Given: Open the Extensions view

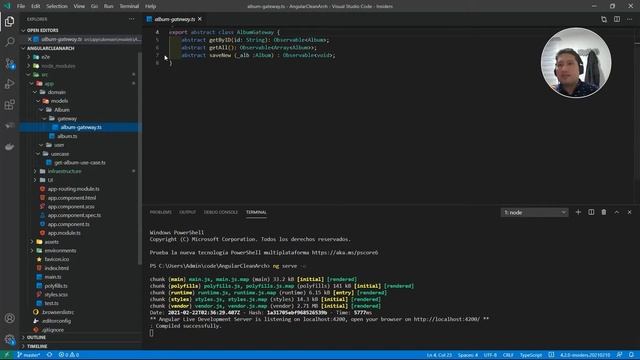Looking at the screenshot, I should [x=9, y=105].
